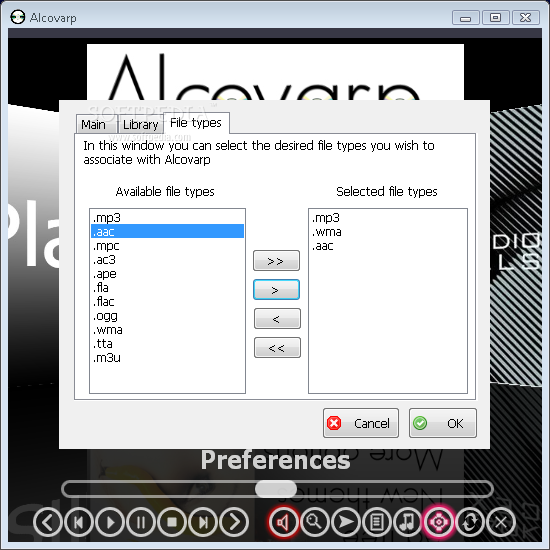
Task: Select .mp3 in Selected file types
Action: coord(388,218)
